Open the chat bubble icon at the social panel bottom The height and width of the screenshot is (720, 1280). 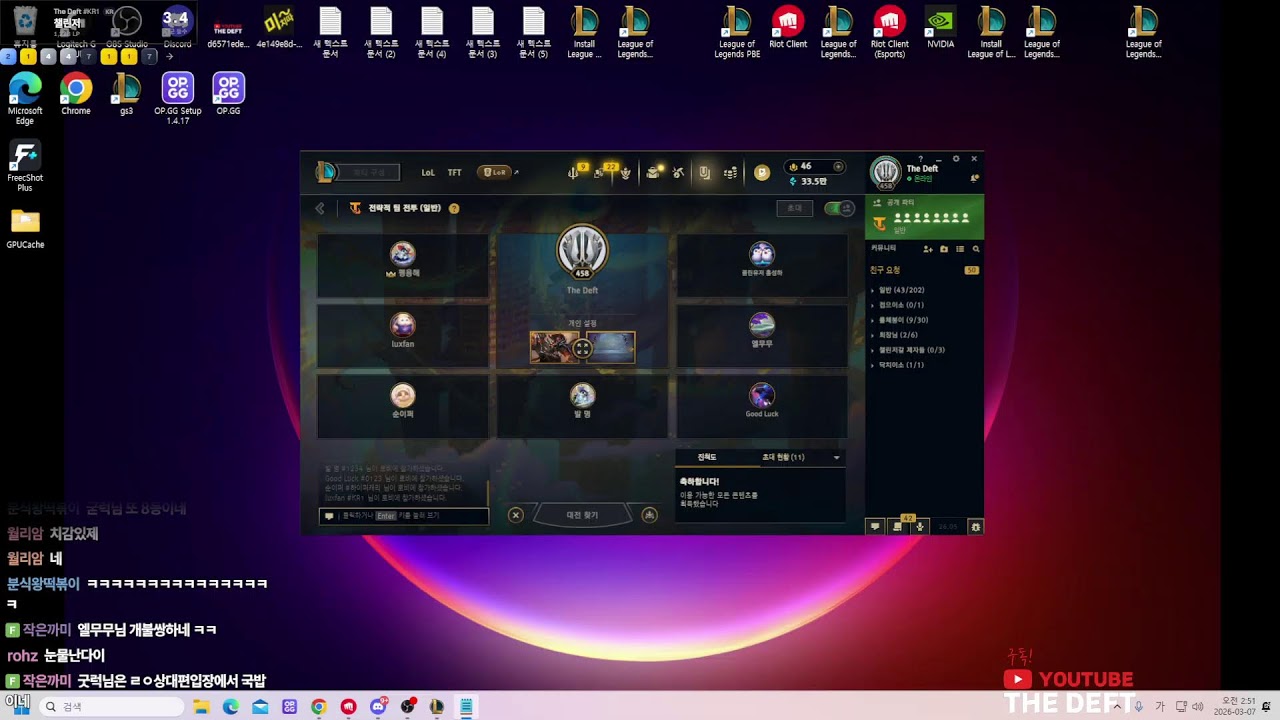point(875,526)
